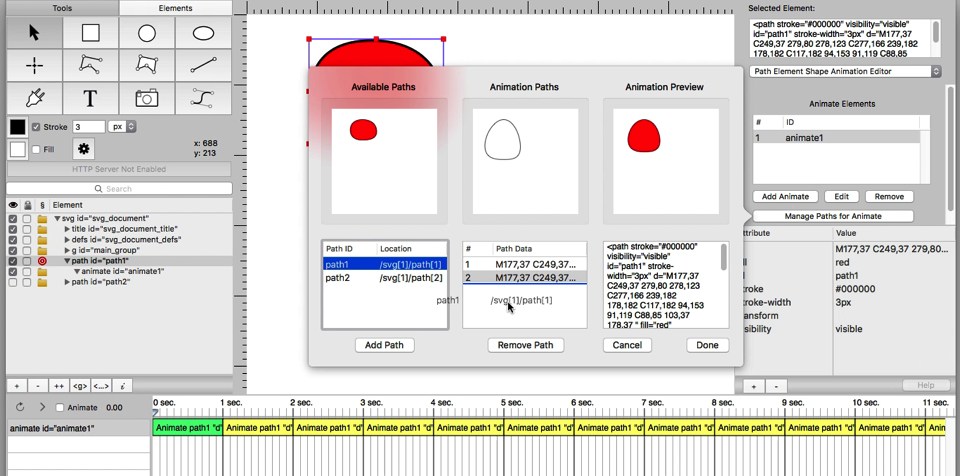
Task: Click the Add Path button
Action: (384, 345)
